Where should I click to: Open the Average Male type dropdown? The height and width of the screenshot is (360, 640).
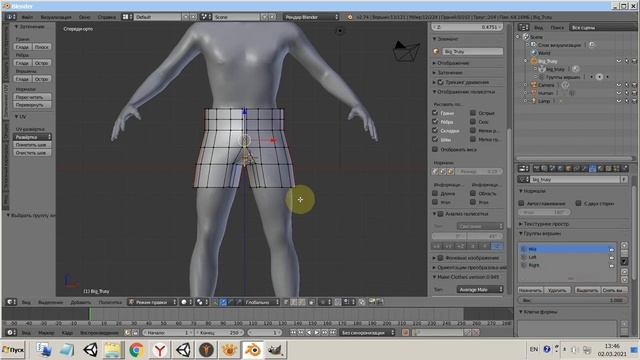tap(480, 289)
